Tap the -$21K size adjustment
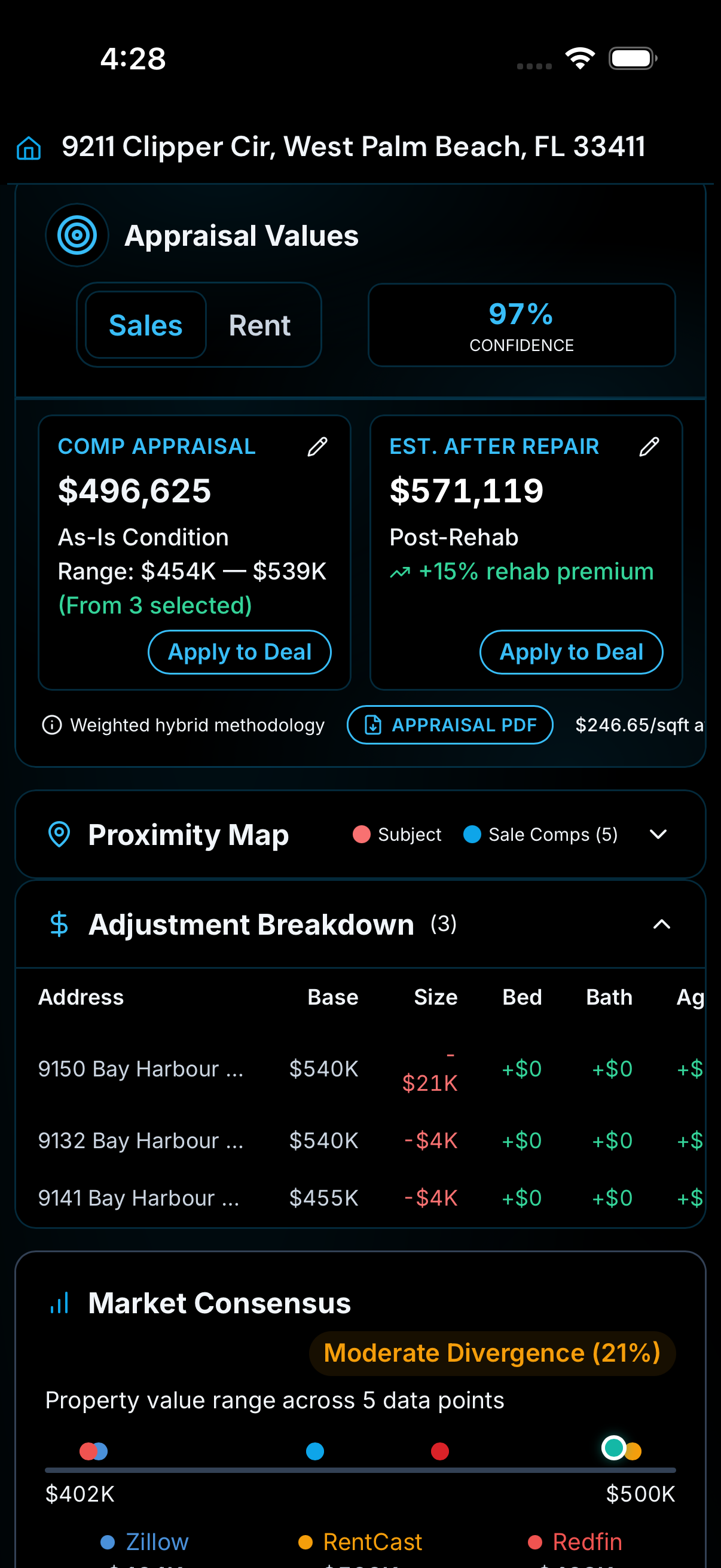 click(x=430, y=1070)
